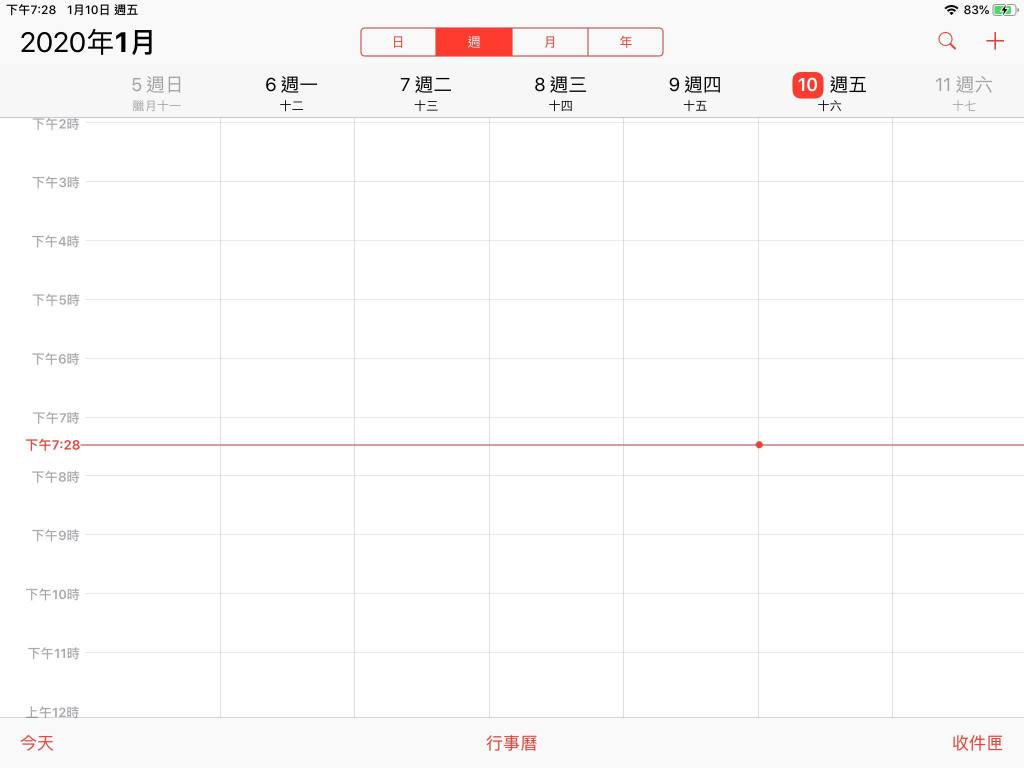Switch to 年 (year) view tab
The width and height of the screenshot is (1024, 768).
point(625,42)
